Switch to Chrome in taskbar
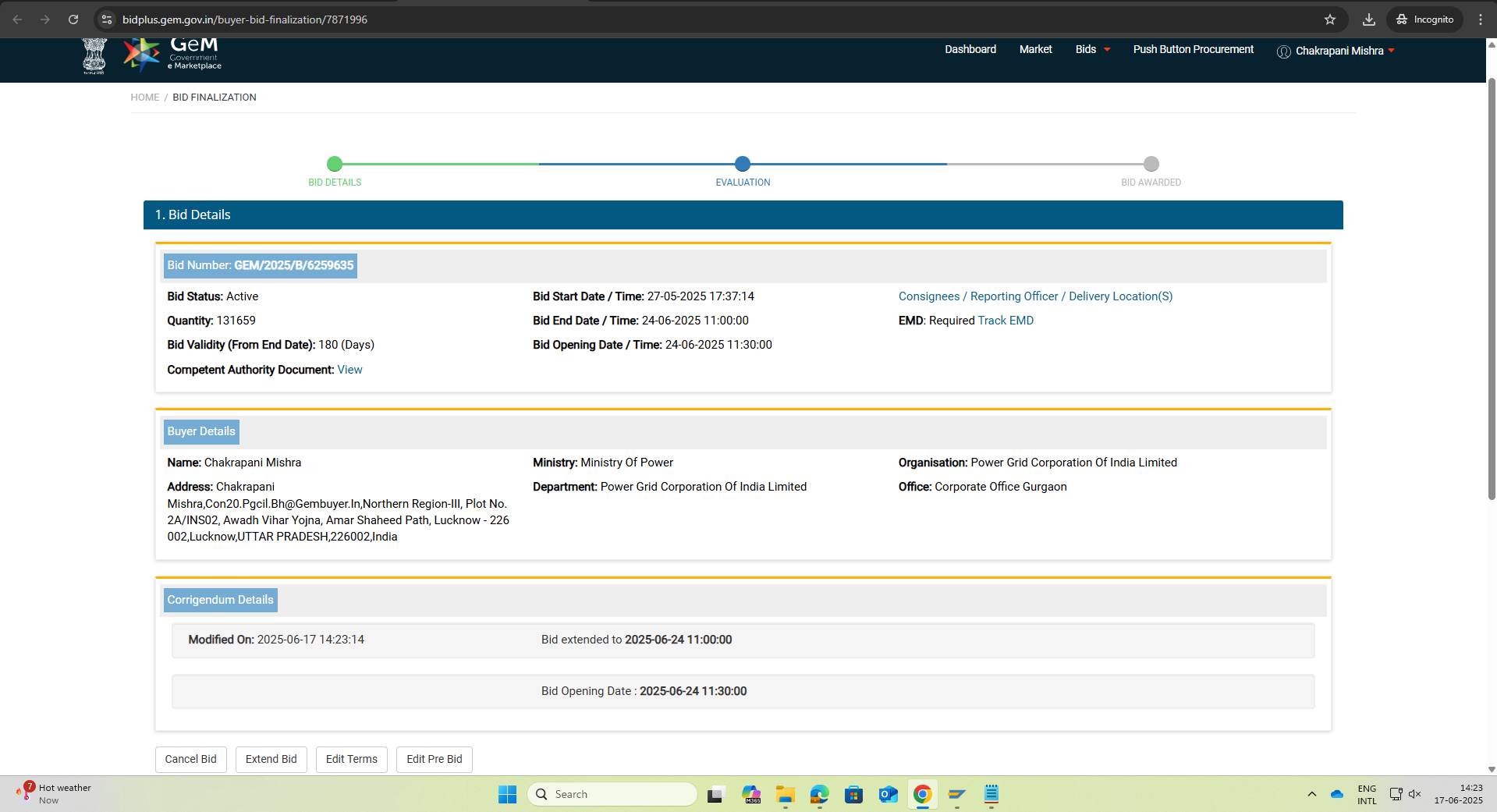1497x812 pixels. (922, 794)
